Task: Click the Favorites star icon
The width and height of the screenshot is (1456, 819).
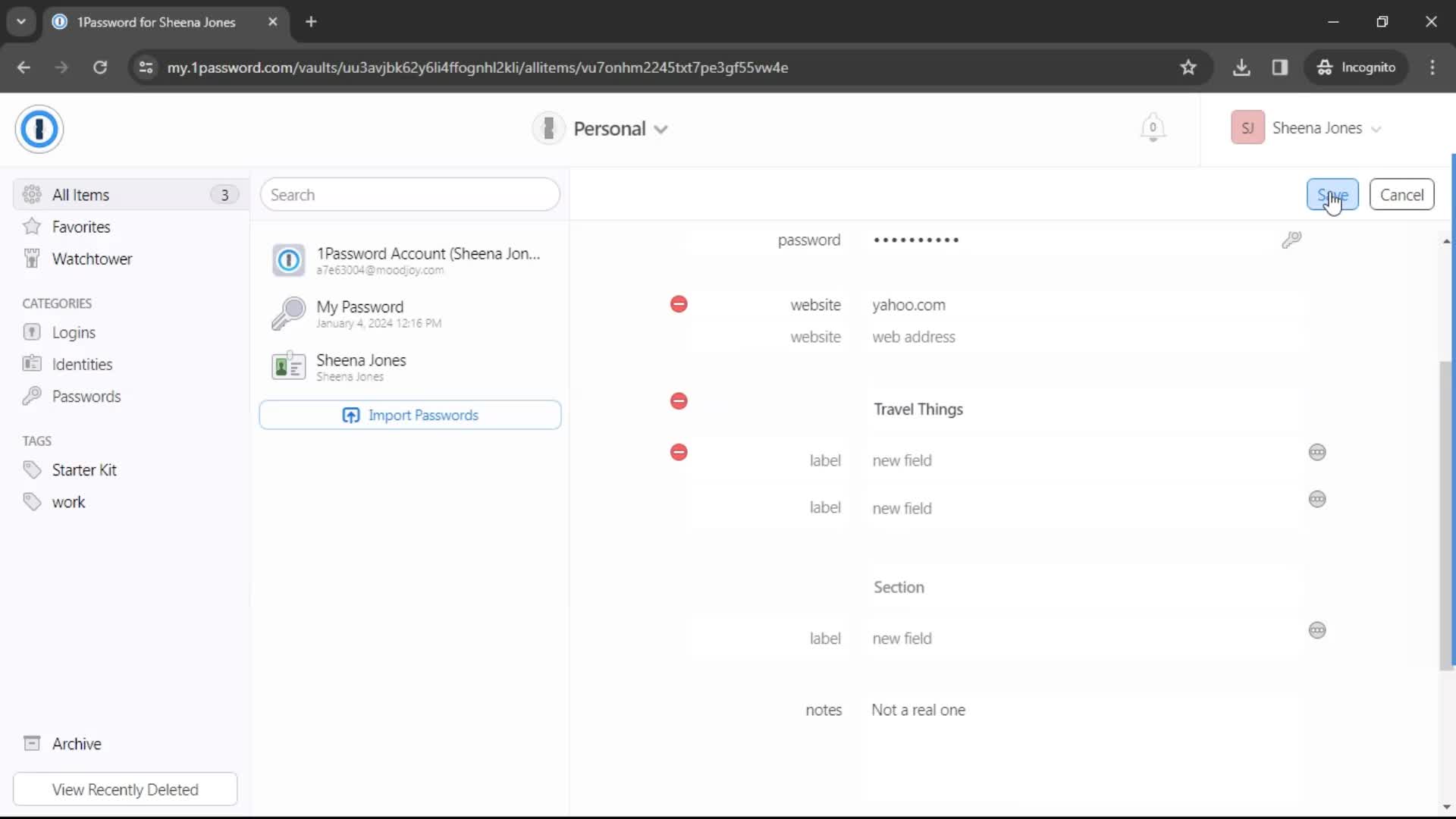Action: [x=32, y=227]
